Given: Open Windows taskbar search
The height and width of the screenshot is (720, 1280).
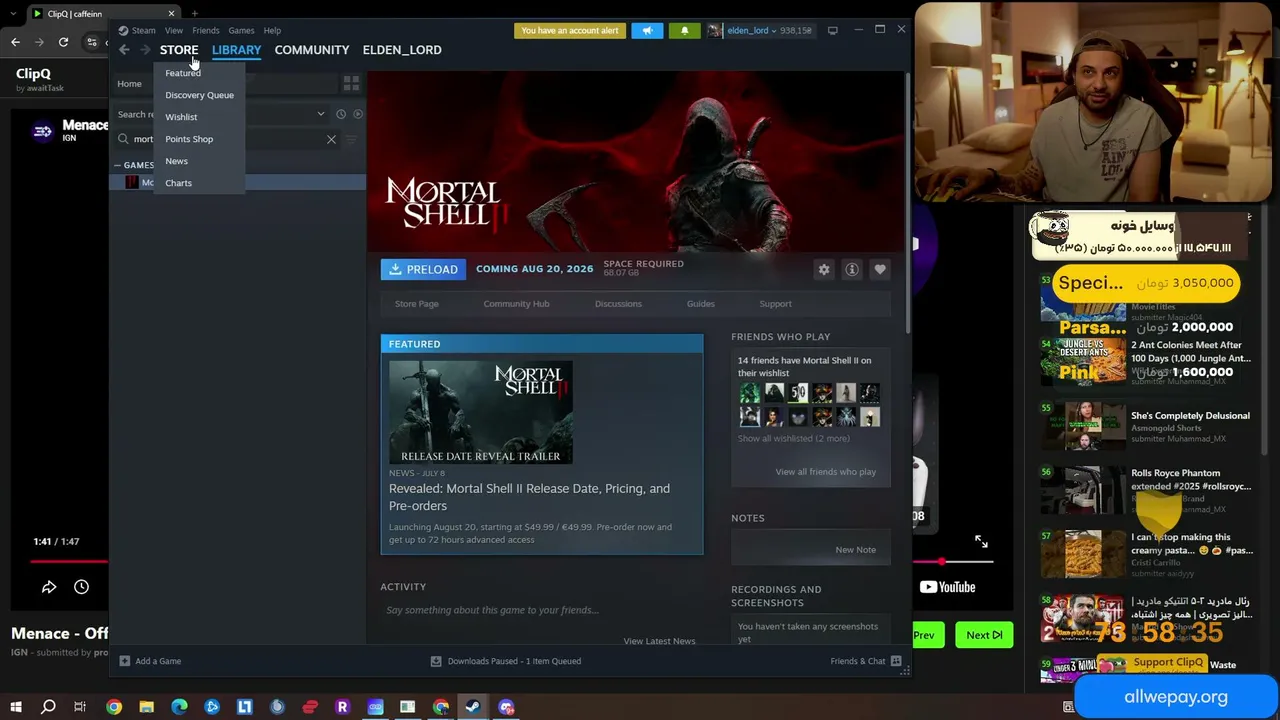Looking at the screenshot, I should (48, 707).
